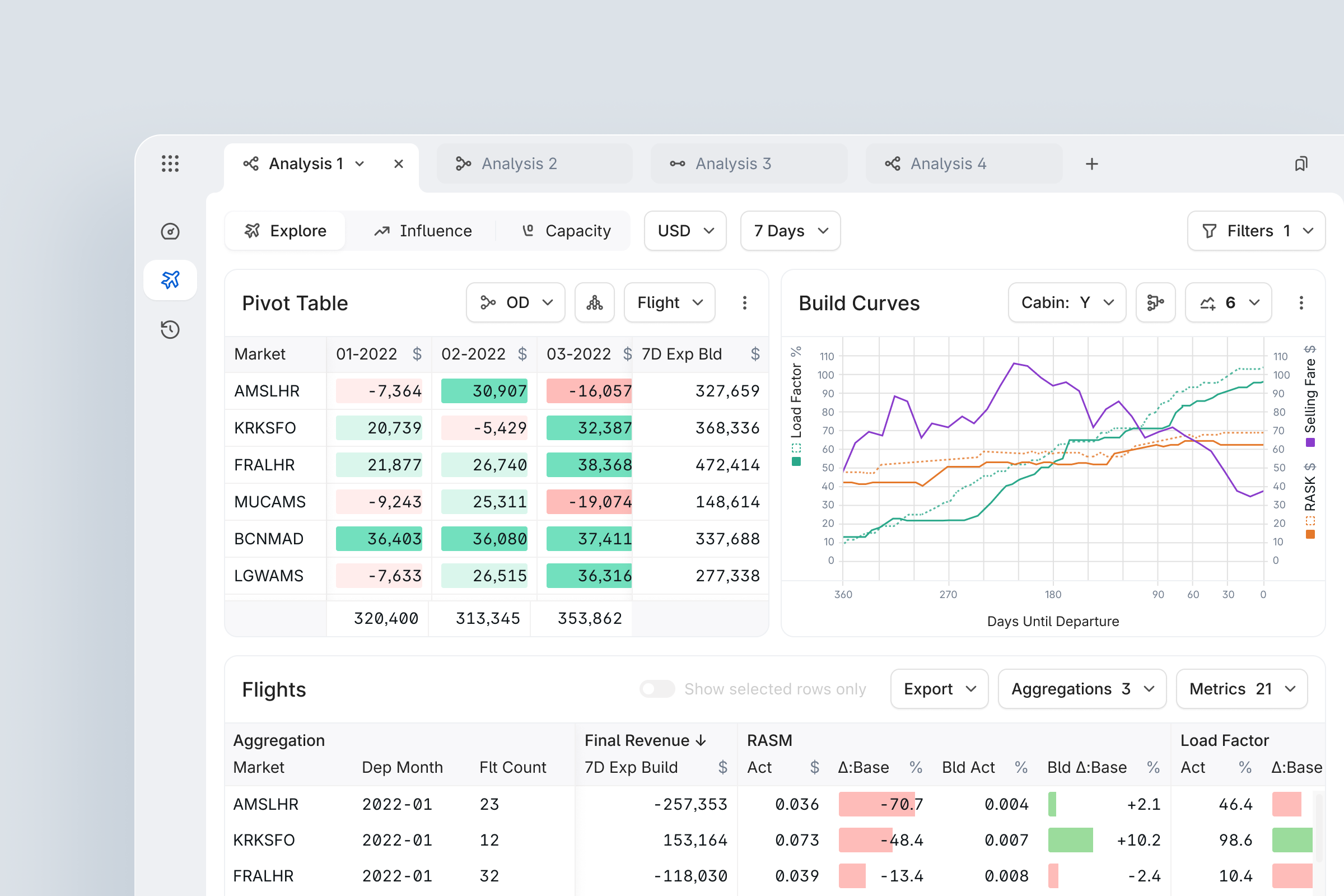This screenshot has width=1344, height=896.
Task: Switch to the Analysis 3 tab
Action: pos(732,164)
